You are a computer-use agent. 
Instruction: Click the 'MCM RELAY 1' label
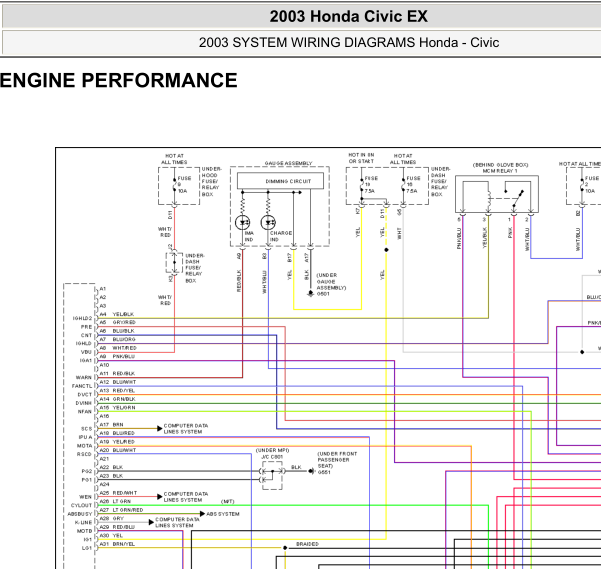tap(500, 171)
